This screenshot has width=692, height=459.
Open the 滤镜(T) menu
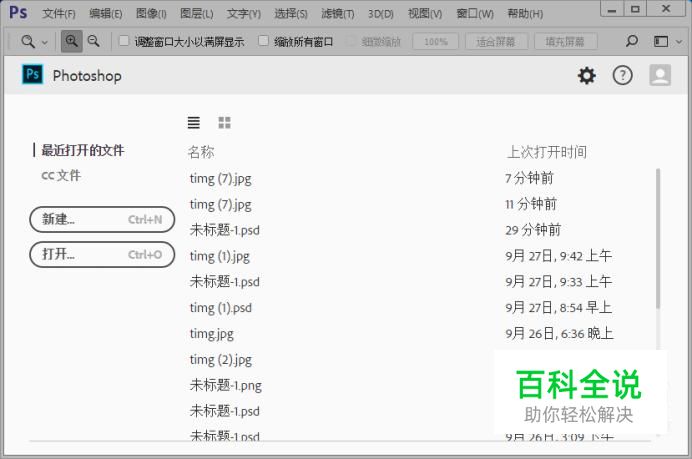point(338,14)
